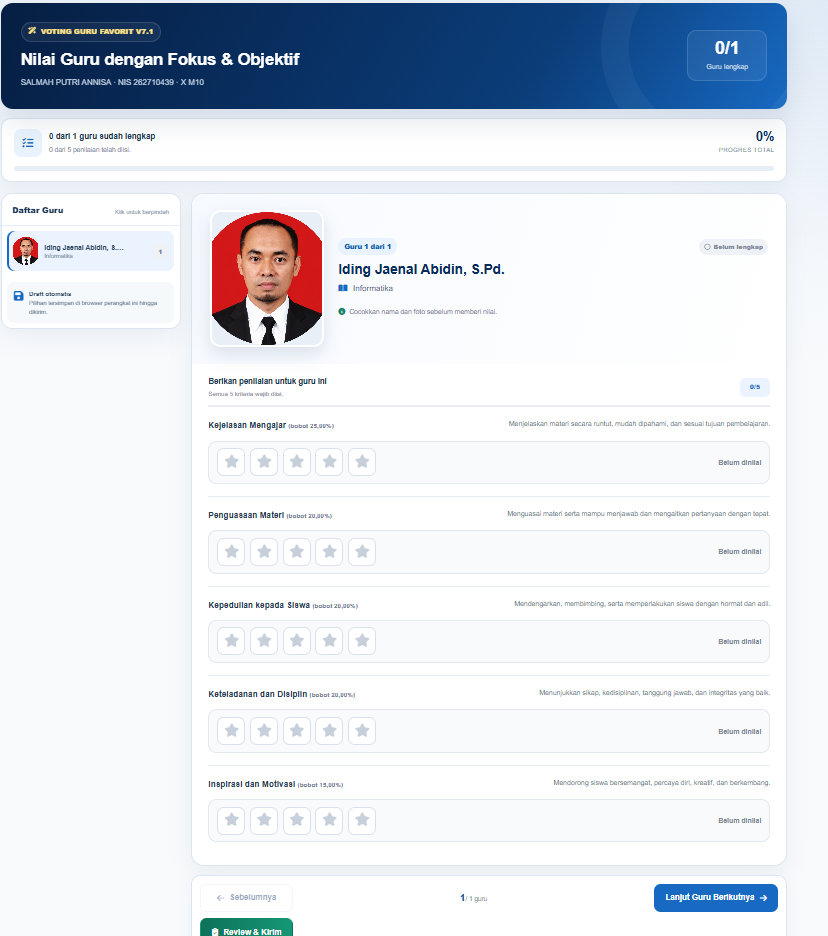Click the Sebelumnya button
Image resolution: width=828 pixels, height=936 pixels.
[x=247, y=898]
